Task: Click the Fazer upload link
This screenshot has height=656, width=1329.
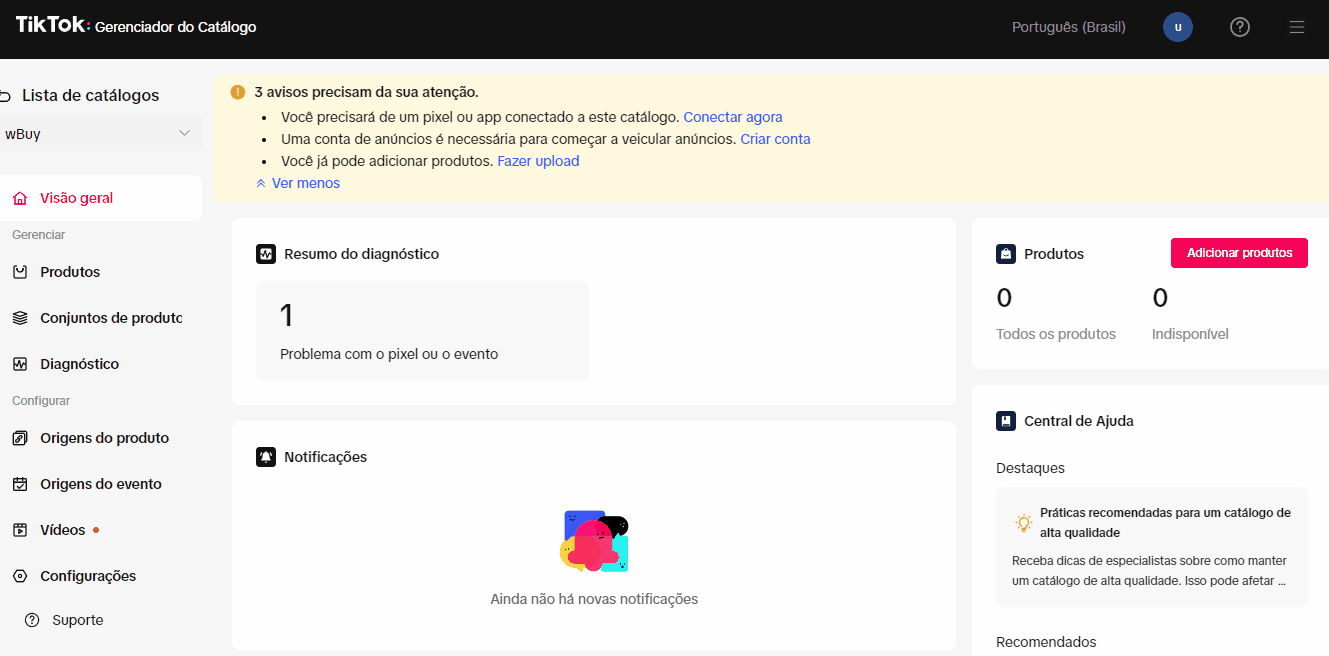Action: tap(538, 161)
